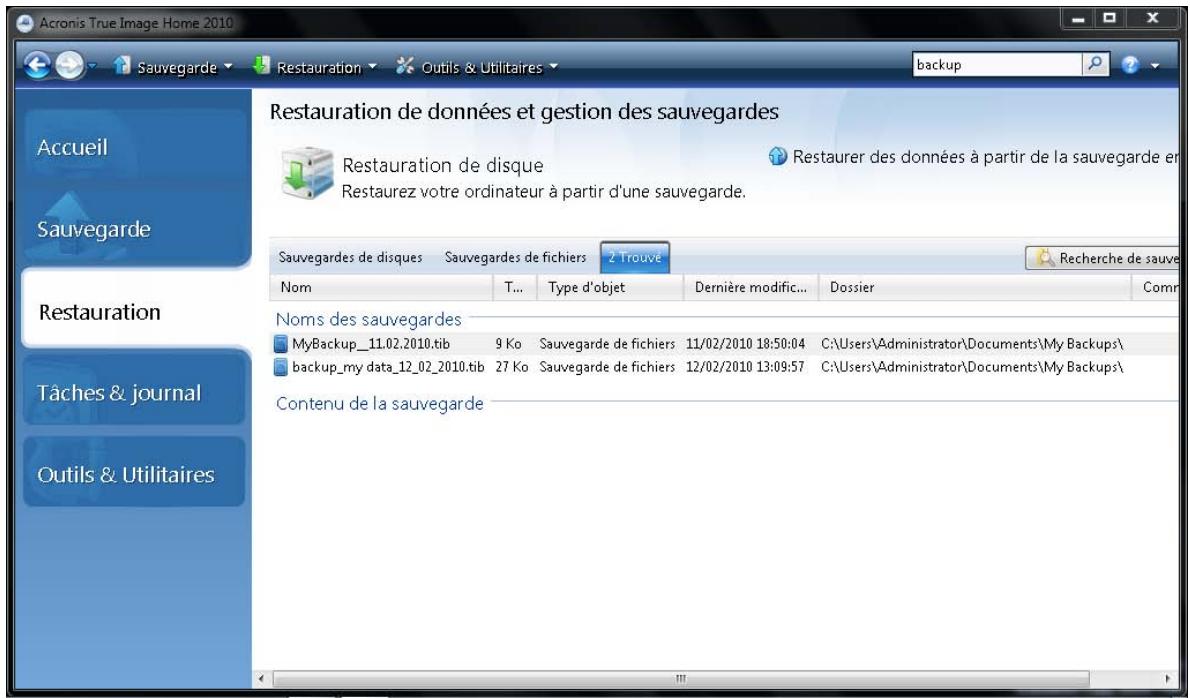Select MyBackup__11.02.2010.tib row
The image size is (1190, 698).
pyautogui.click(x=724, y=344)
